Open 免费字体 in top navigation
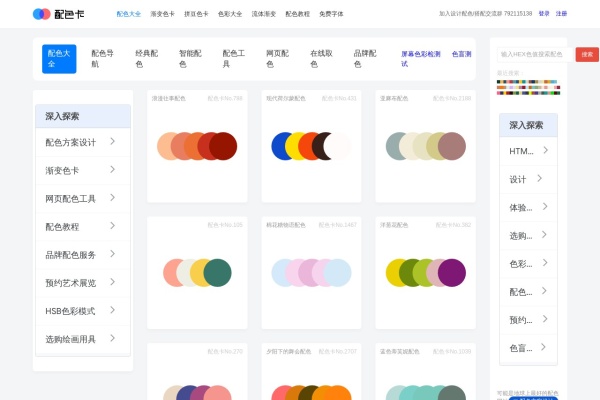Image resolution: width=600 pixels, height=400 pixels. pos(331,14)
